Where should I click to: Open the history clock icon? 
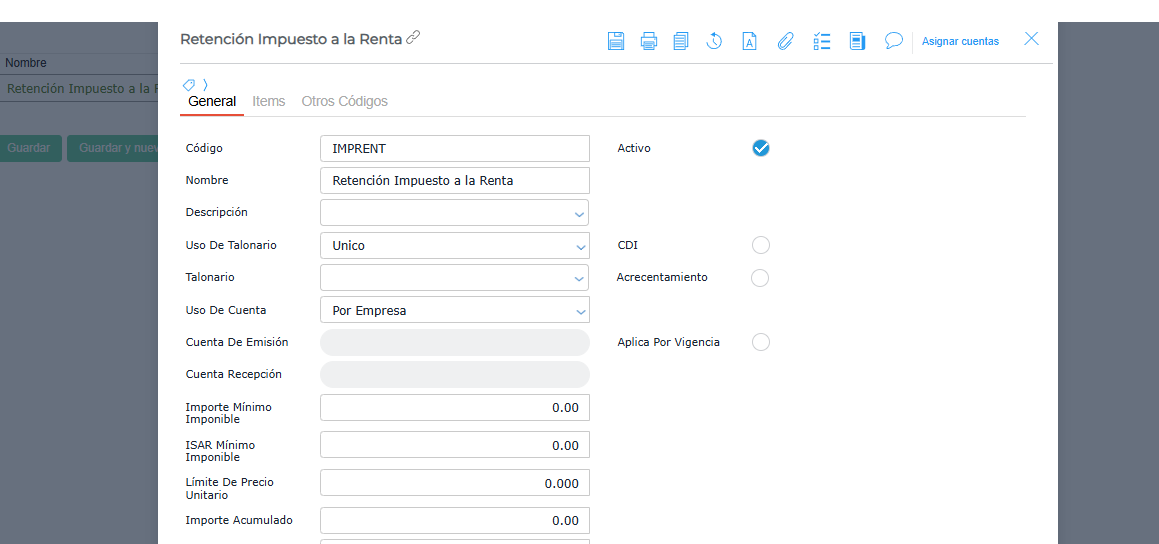pos(714,41)
